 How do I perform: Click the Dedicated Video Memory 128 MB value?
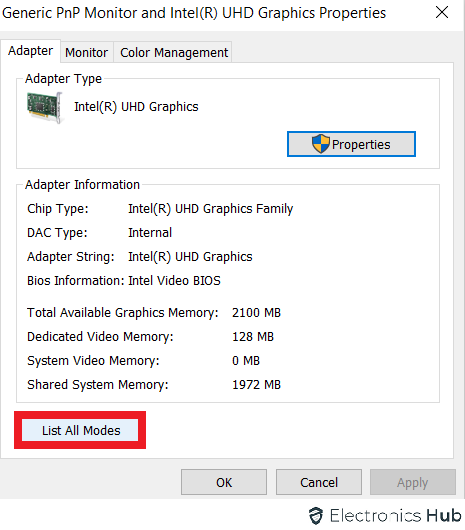tap(253, 337)
